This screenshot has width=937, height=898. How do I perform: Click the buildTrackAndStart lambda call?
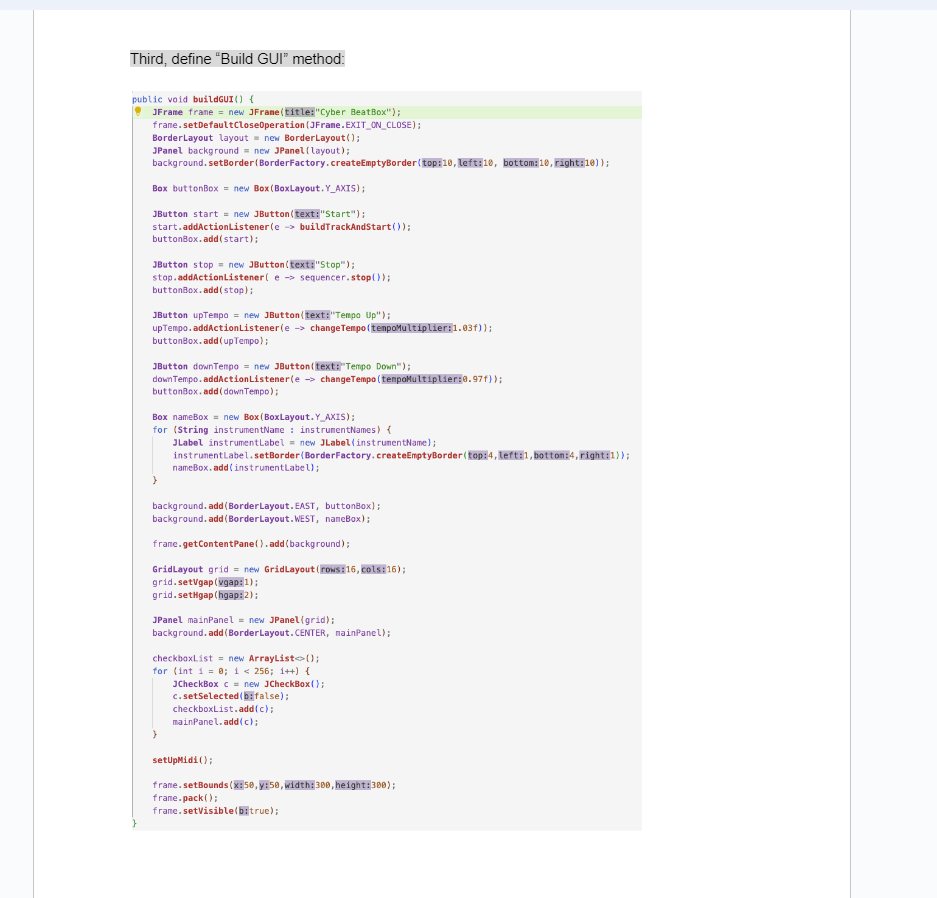click(x=346, y=226)
